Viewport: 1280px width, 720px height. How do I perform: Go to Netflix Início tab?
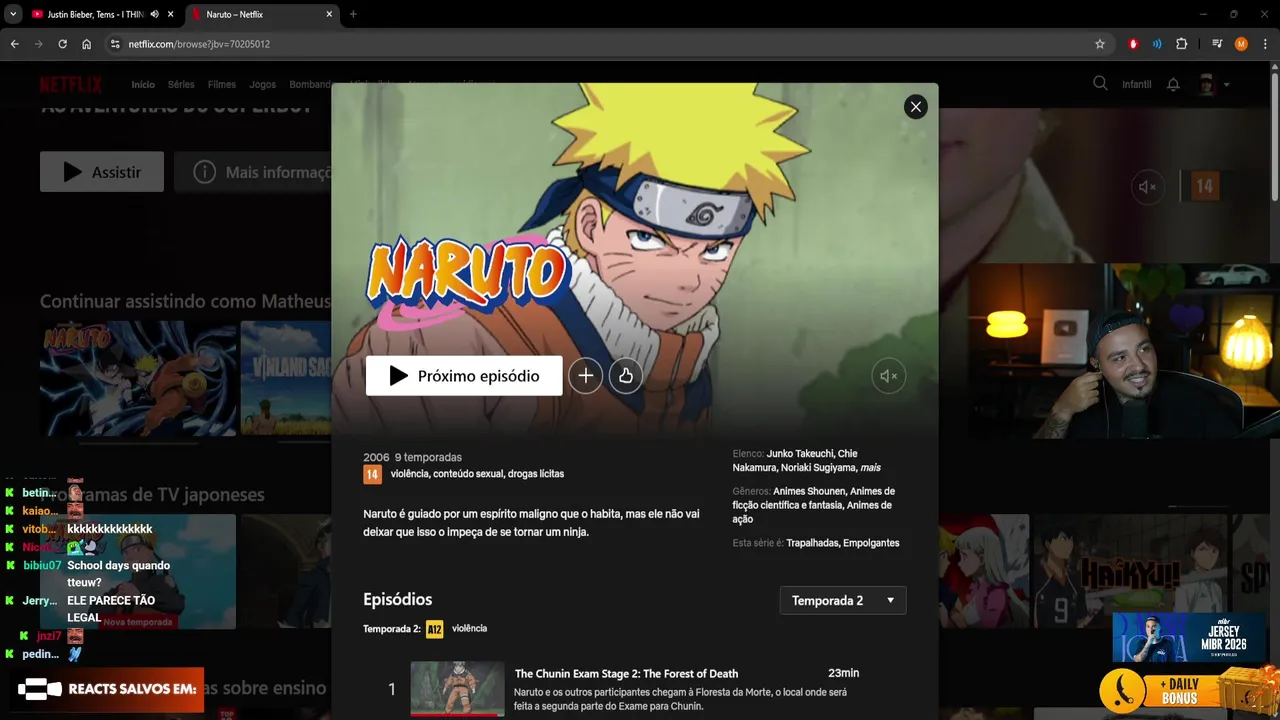coord(143,85)
